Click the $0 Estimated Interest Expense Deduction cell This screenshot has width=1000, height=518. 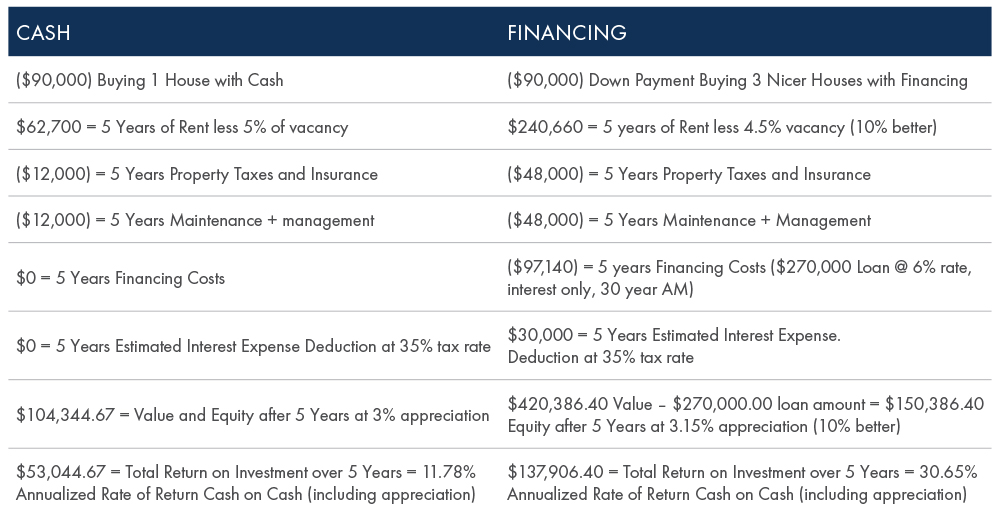pos(254,346)
